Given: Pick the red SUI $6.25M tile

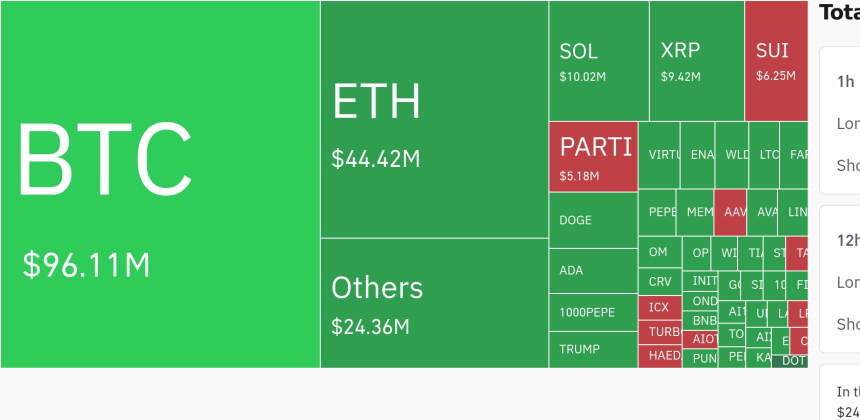Looking at the screenshot, I should (776, 61).
